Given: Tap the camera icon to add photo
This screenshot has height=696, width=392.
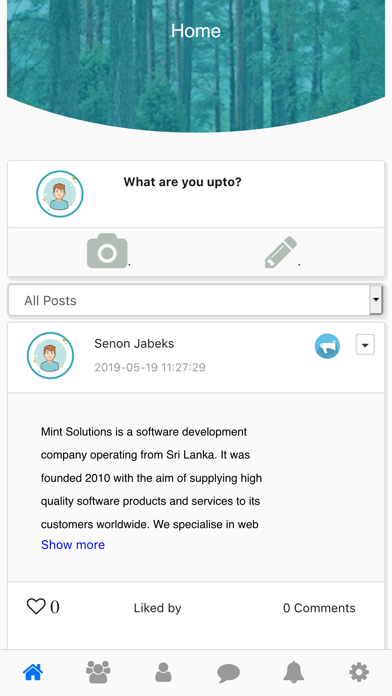Looking at the screenshot, I should click(107, 251).
